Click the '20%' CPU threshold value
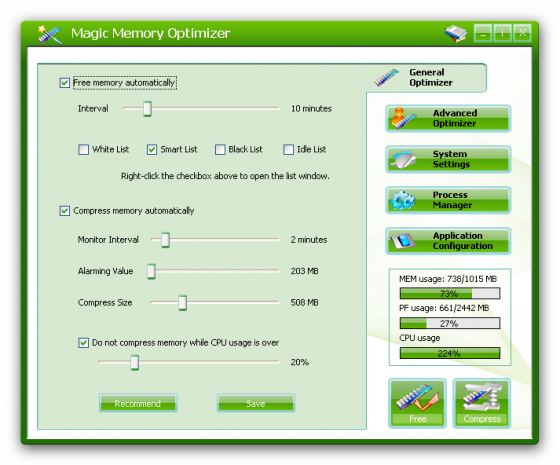The height and width of the screenshot is (465, 560). 299,362
